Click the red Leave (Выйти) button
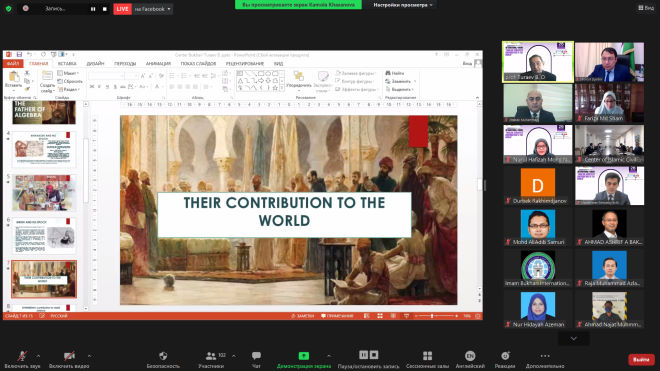 tap(641, 360)
